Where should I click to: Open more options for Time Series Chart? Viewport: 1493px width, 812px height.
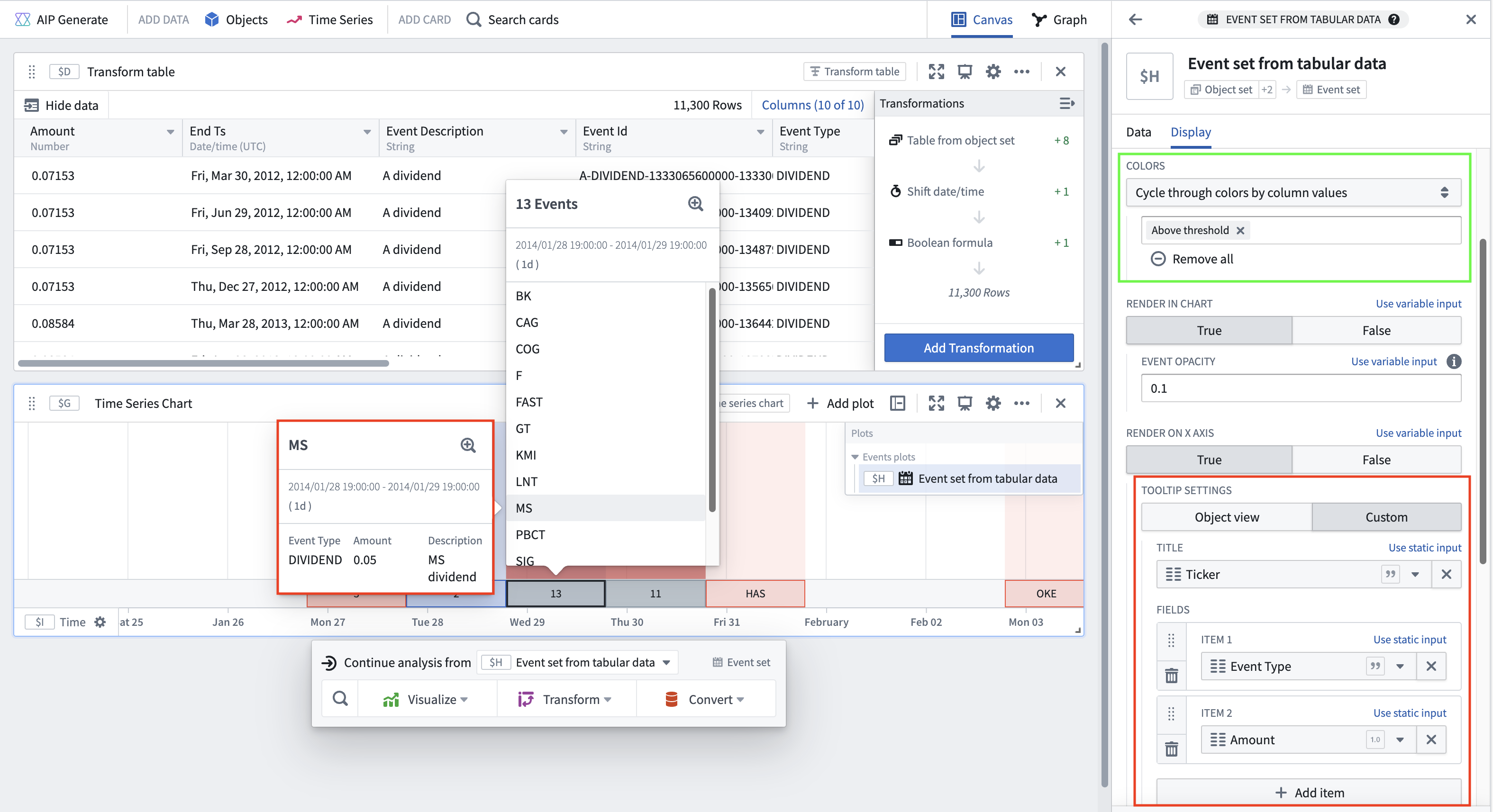tap(1022, 403)
